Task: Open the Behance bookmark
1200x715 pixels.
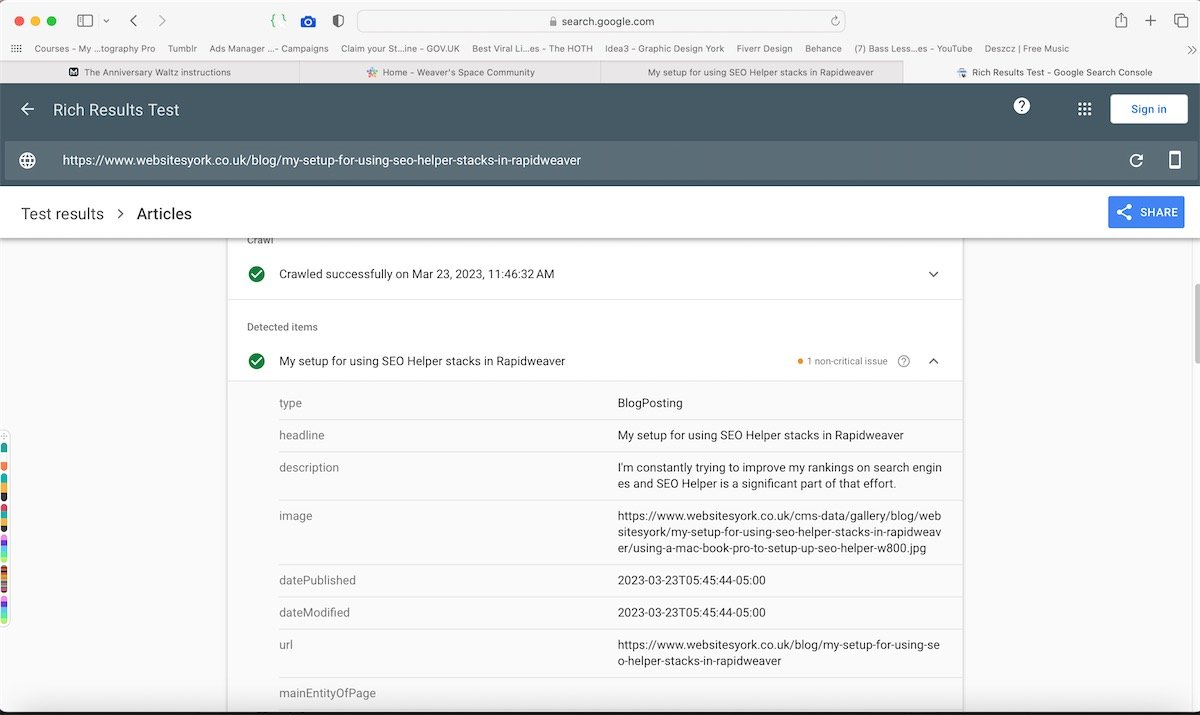Action: pos(824,48)
